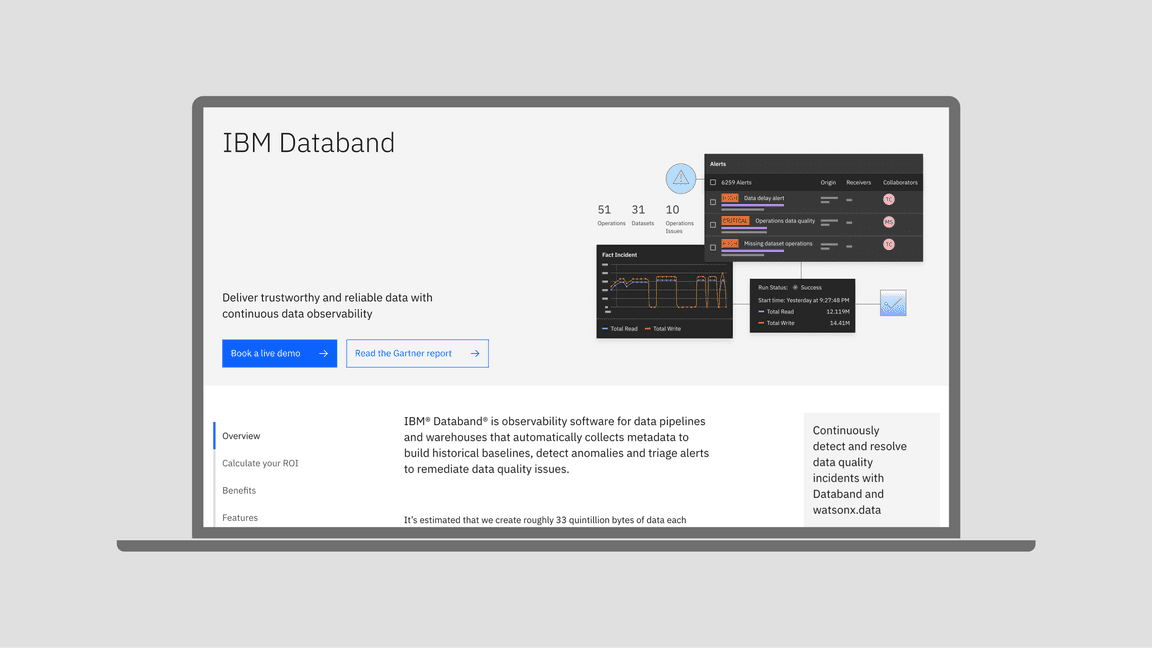The image size is (1152, 648).
Task: Click the MS collaborator avatar
Action: point(888,222)
